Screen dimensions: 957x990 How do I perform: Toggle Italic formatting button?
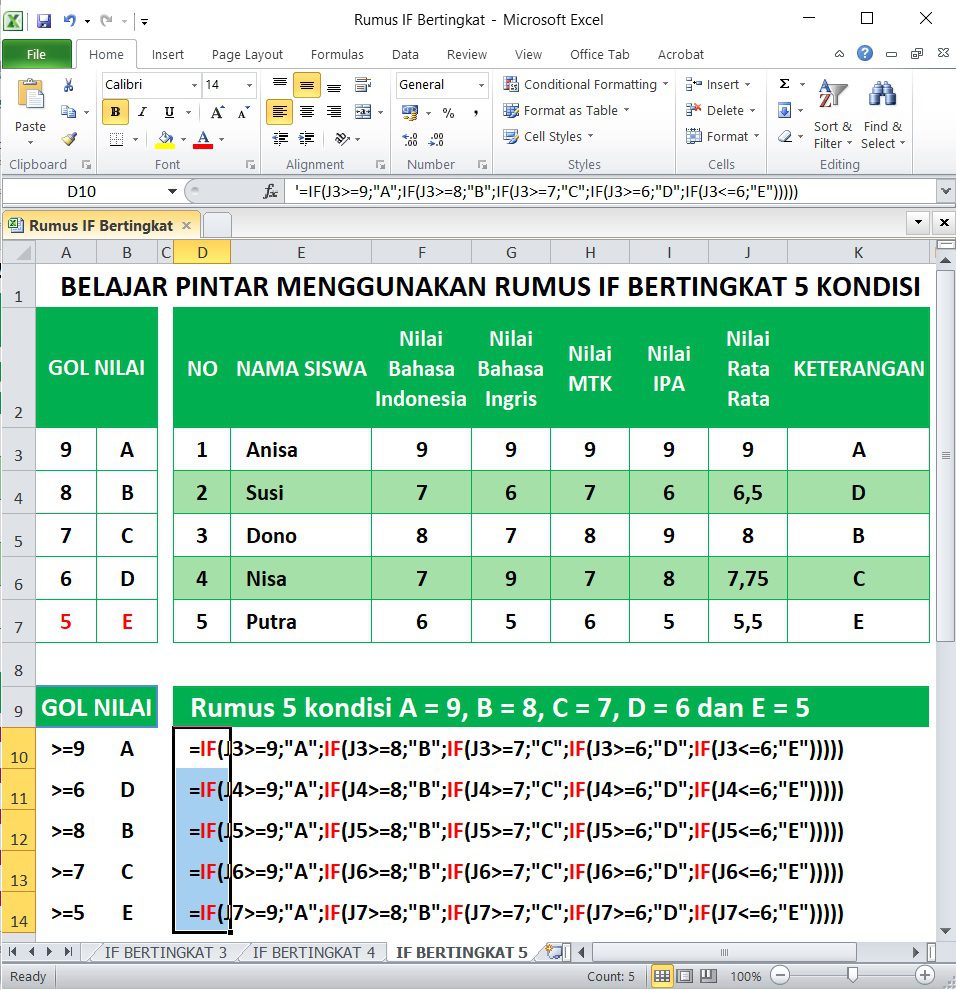point(142,112)
